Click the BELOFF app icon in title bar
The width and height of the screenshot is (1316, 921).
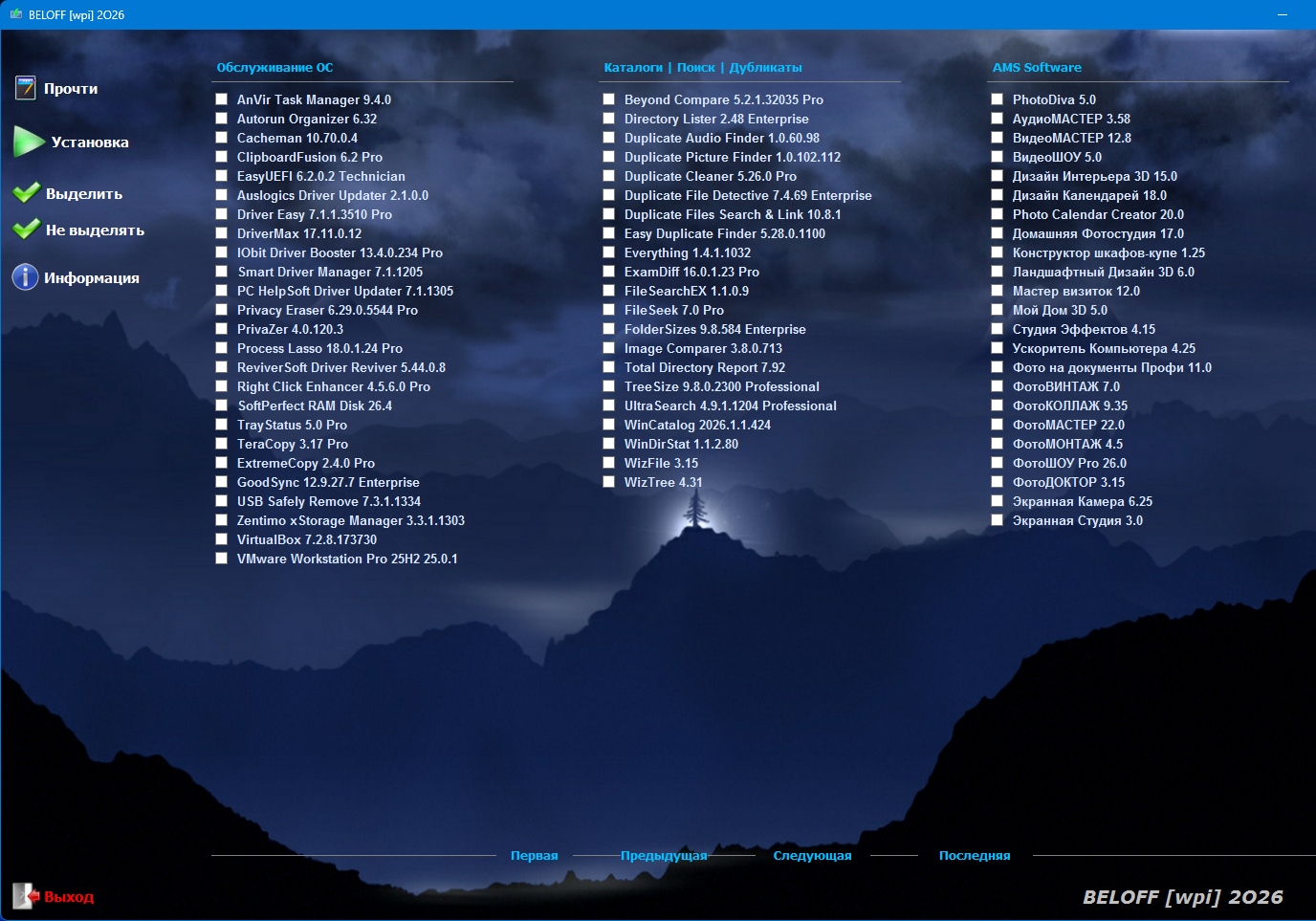click(x=16, y=14)
